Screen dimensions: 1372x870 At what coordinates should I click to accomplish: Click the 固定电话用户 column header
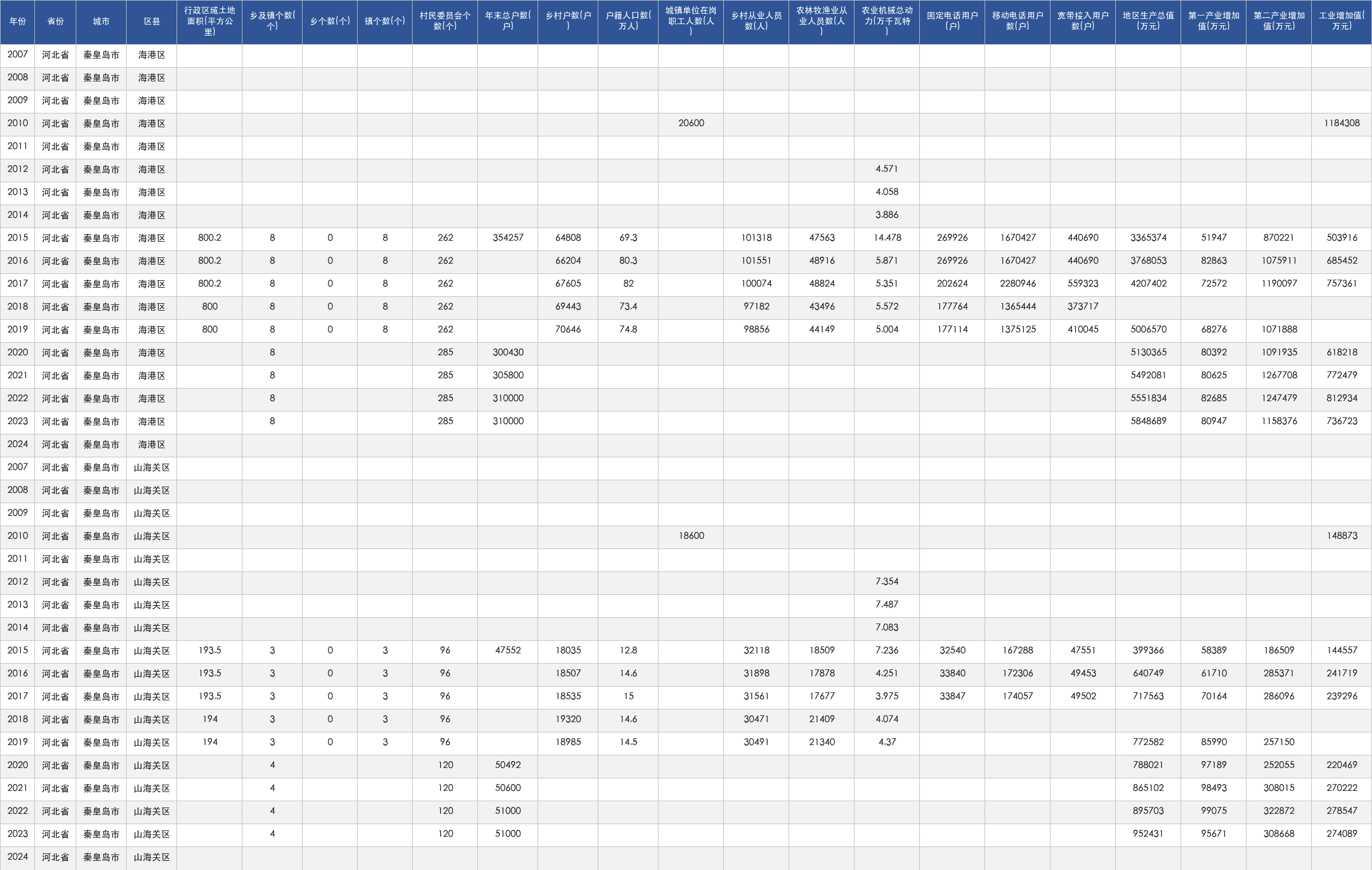click(952, 22)
